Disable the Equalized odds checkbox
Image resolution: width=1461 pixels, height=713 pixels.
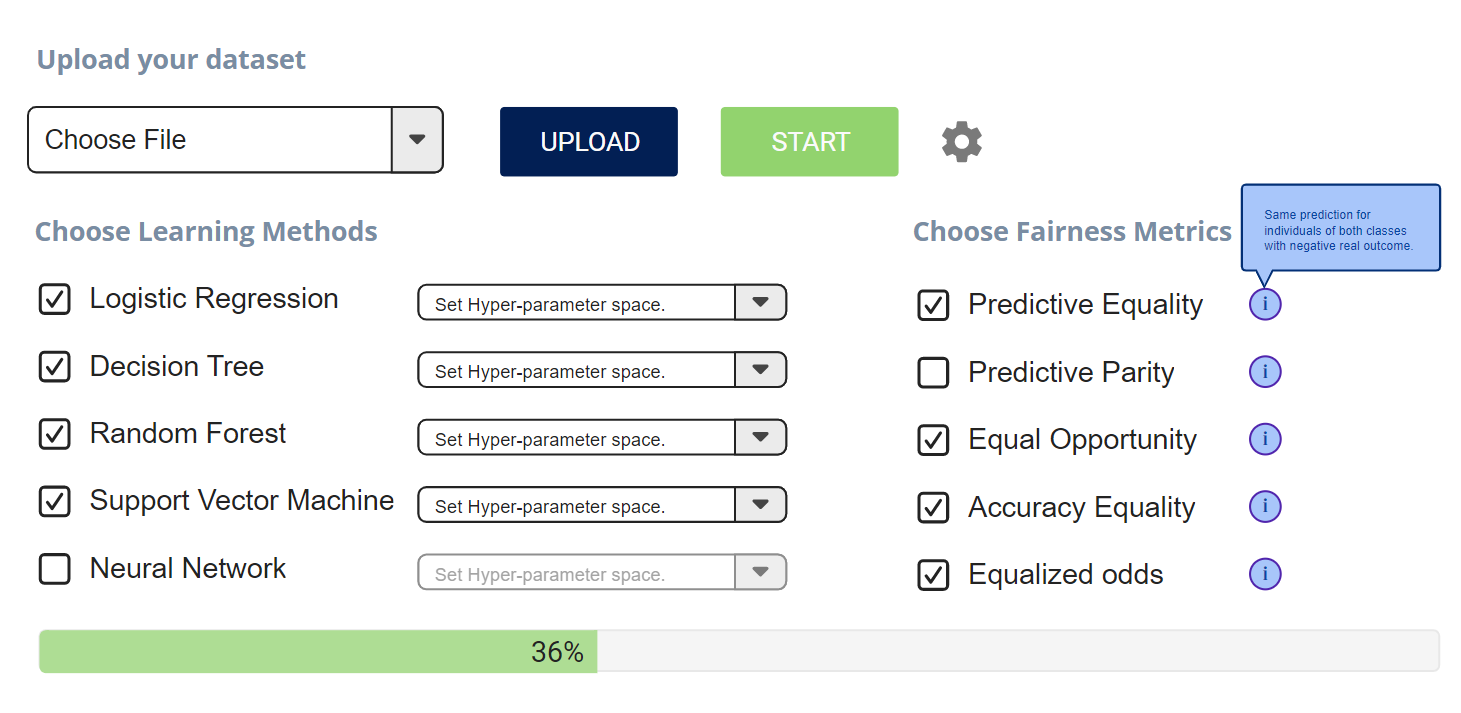point(933,575)
